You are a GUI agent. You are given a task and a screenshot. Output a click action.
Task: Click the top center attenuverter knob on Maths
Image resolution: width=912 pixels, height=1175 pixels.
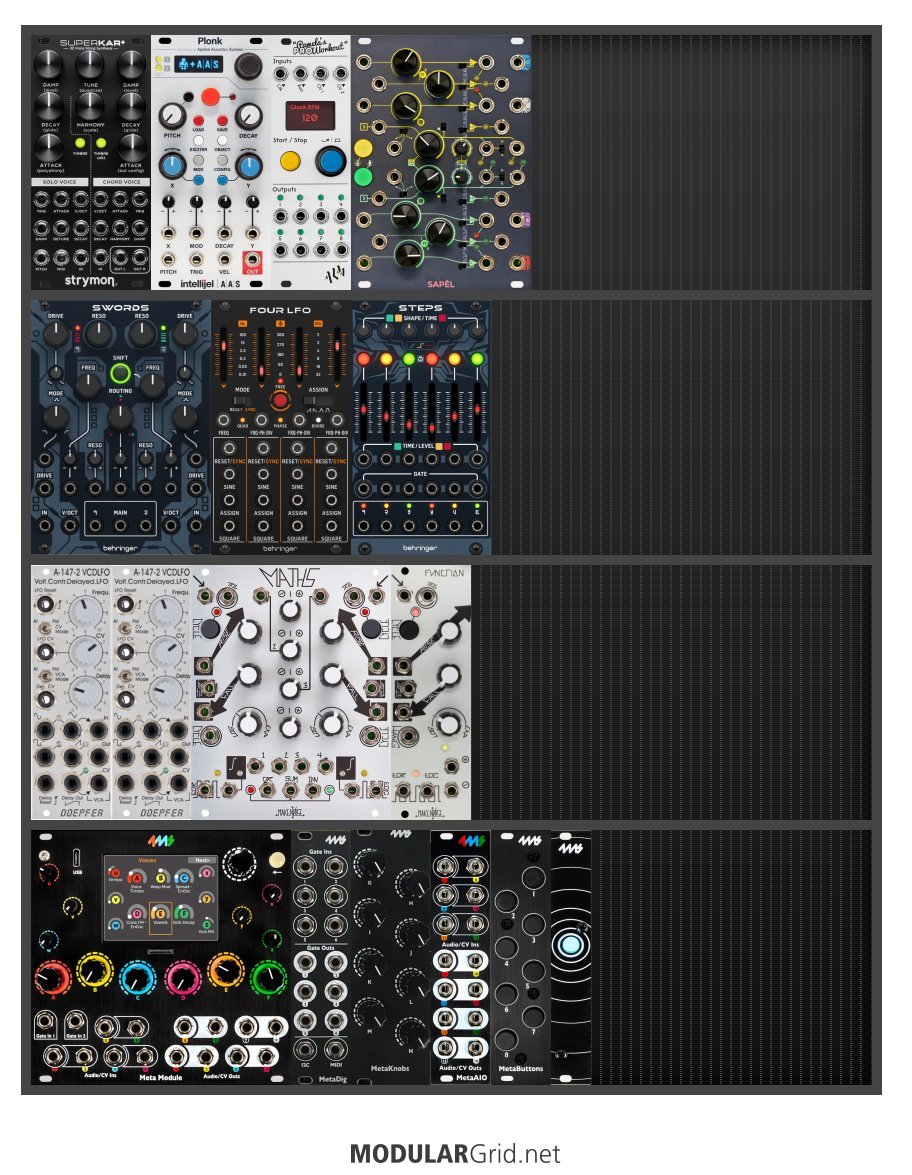290,611
